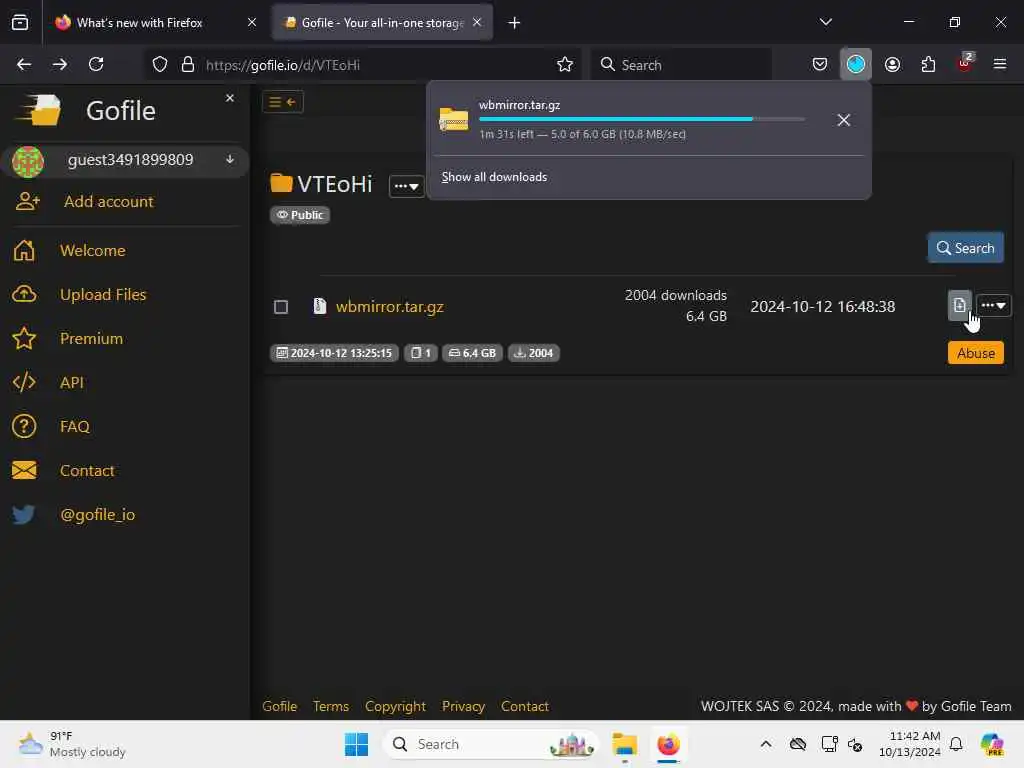Click the orange Abuse button

976,353
